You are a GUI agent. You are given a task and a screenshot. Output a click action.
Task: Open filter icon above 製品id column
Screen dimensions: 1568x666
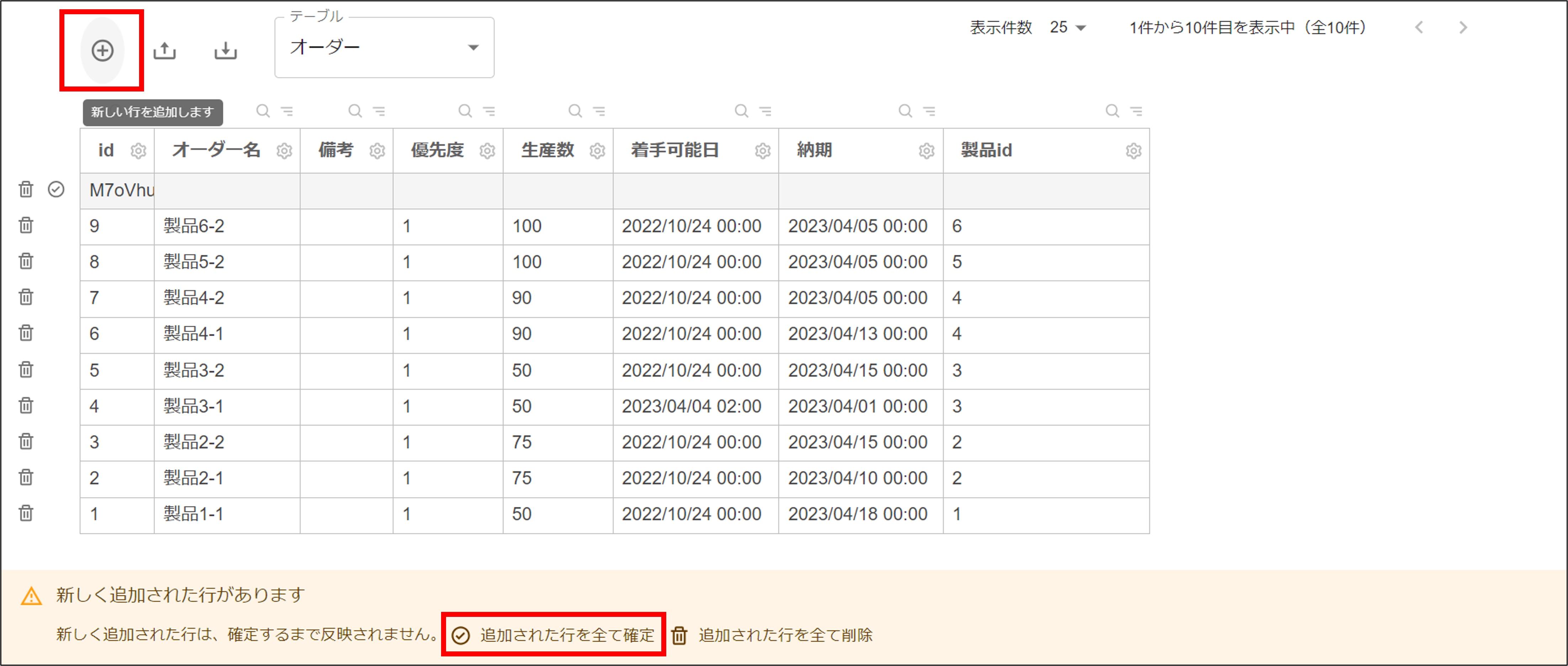[1136, 111]
